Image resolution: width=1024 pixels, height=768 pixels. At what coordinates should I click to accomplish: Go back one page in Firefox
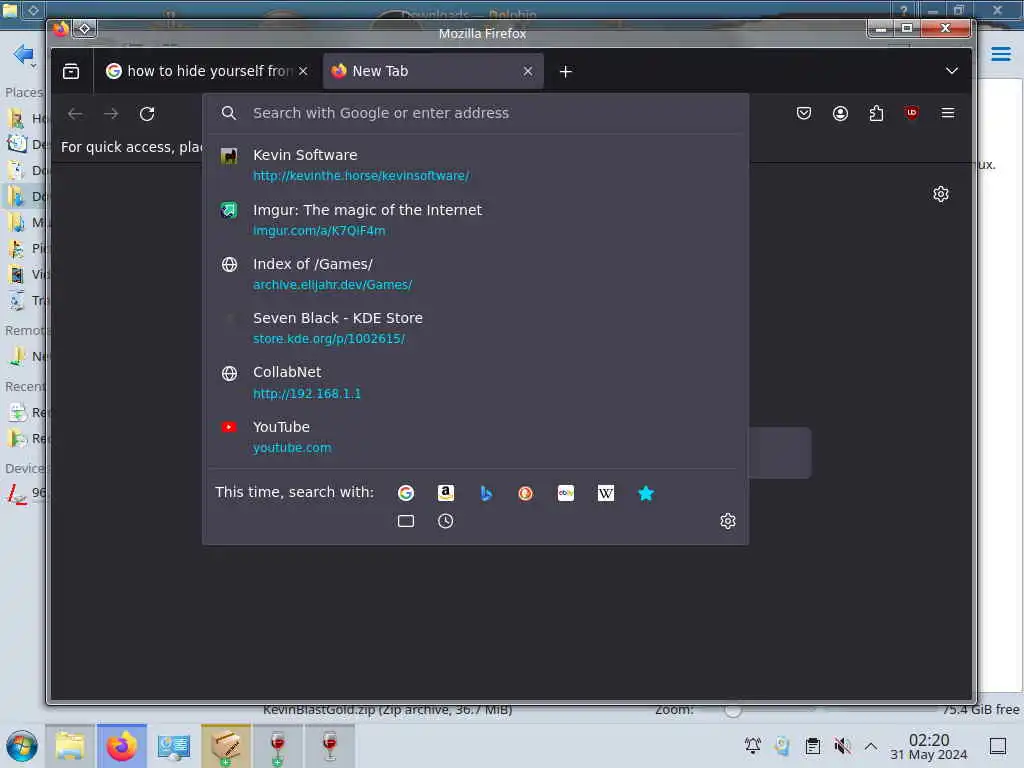coord(75,114)
